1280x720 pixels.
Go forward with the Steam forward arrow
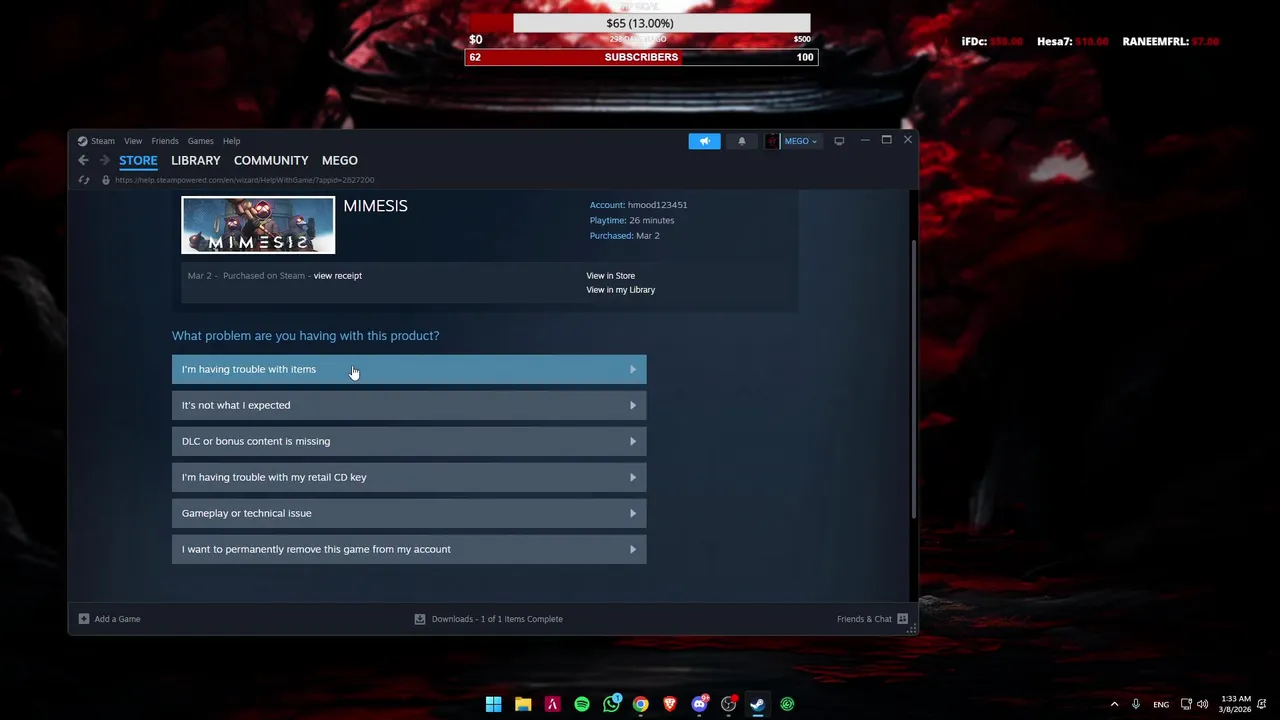104,160
